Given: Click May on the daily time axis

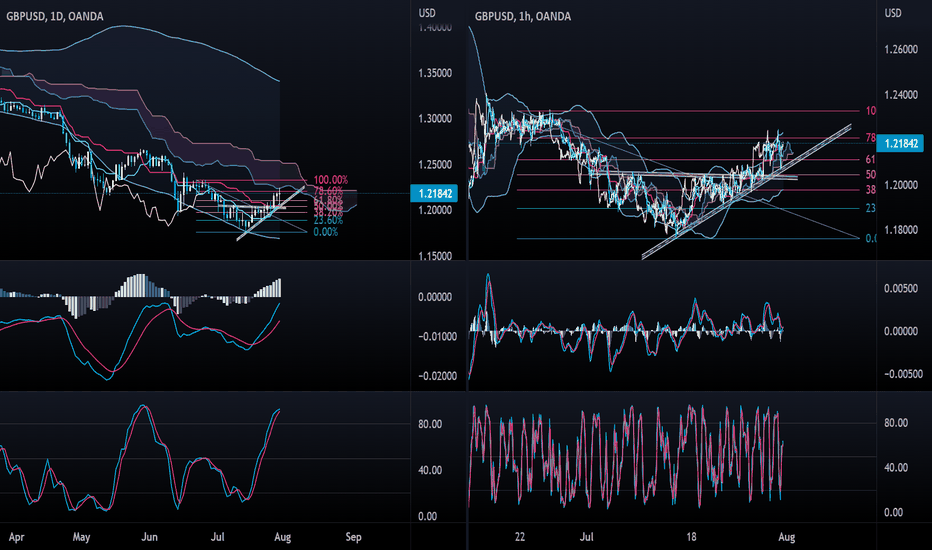Looking at the screenshot, I should pyautogui.click(x=81, y=537).
